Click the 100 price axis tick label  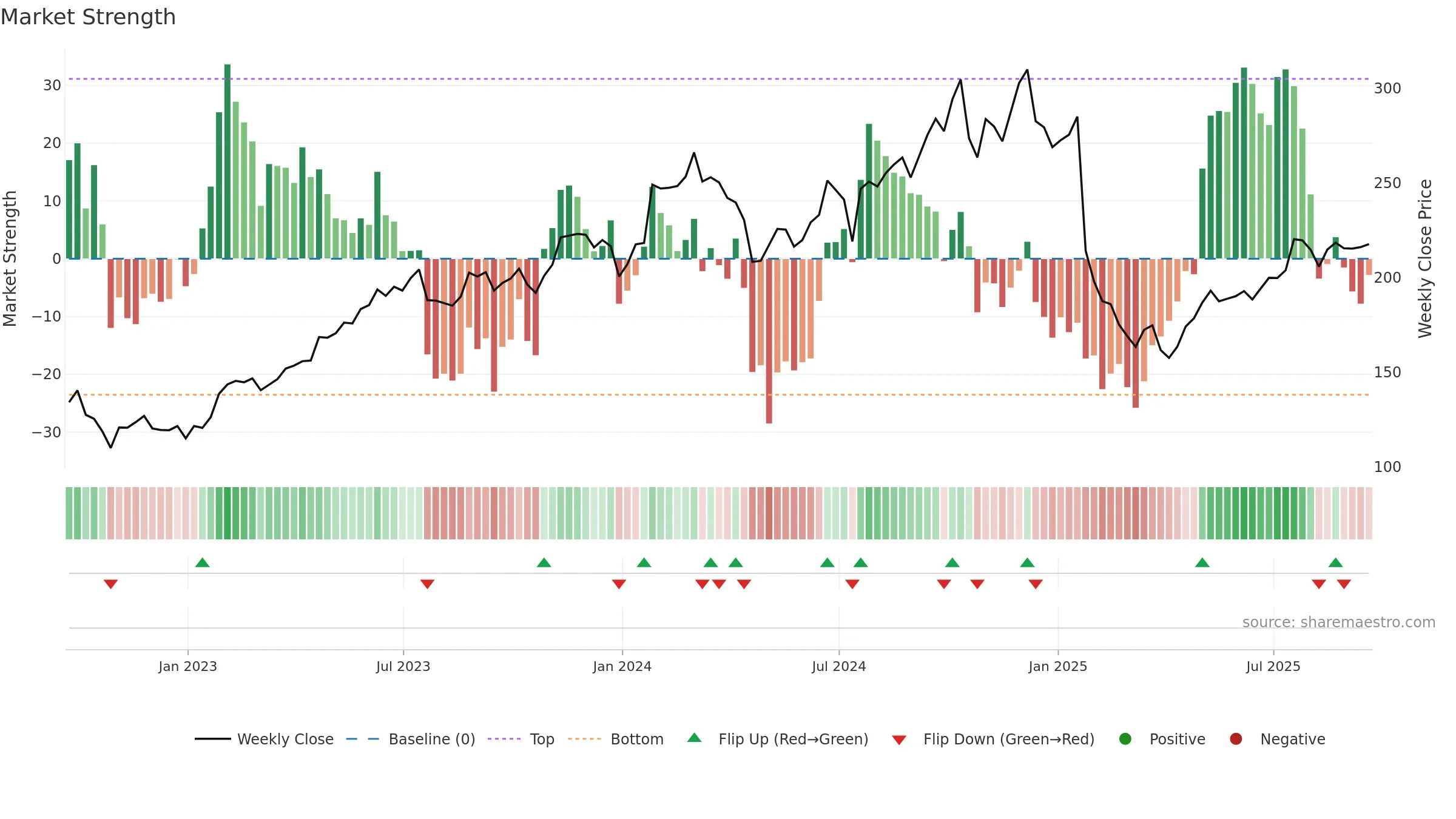[x=1387, y=467]
